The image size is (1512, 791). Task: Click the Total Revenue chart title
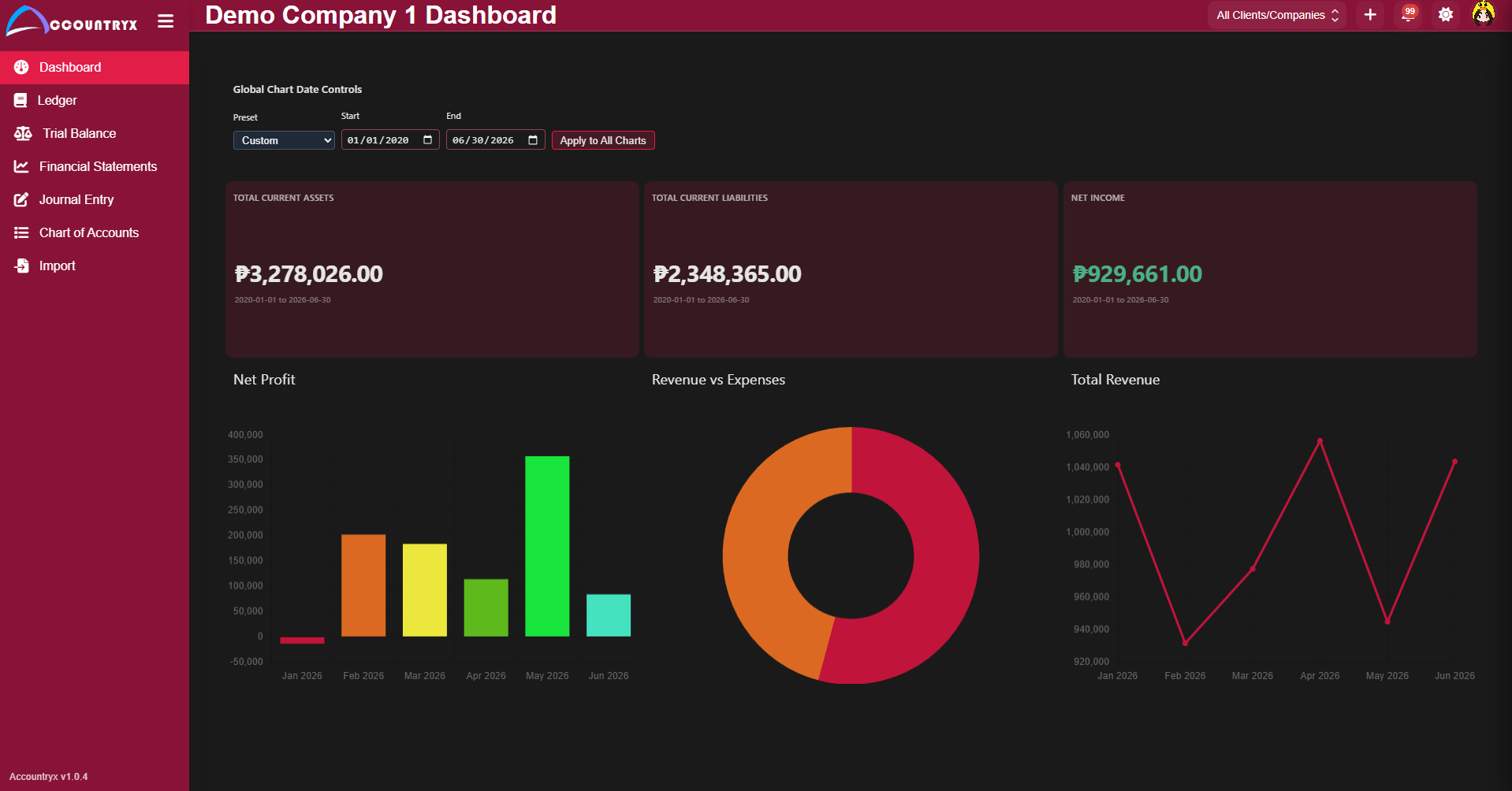(1115, 379)
